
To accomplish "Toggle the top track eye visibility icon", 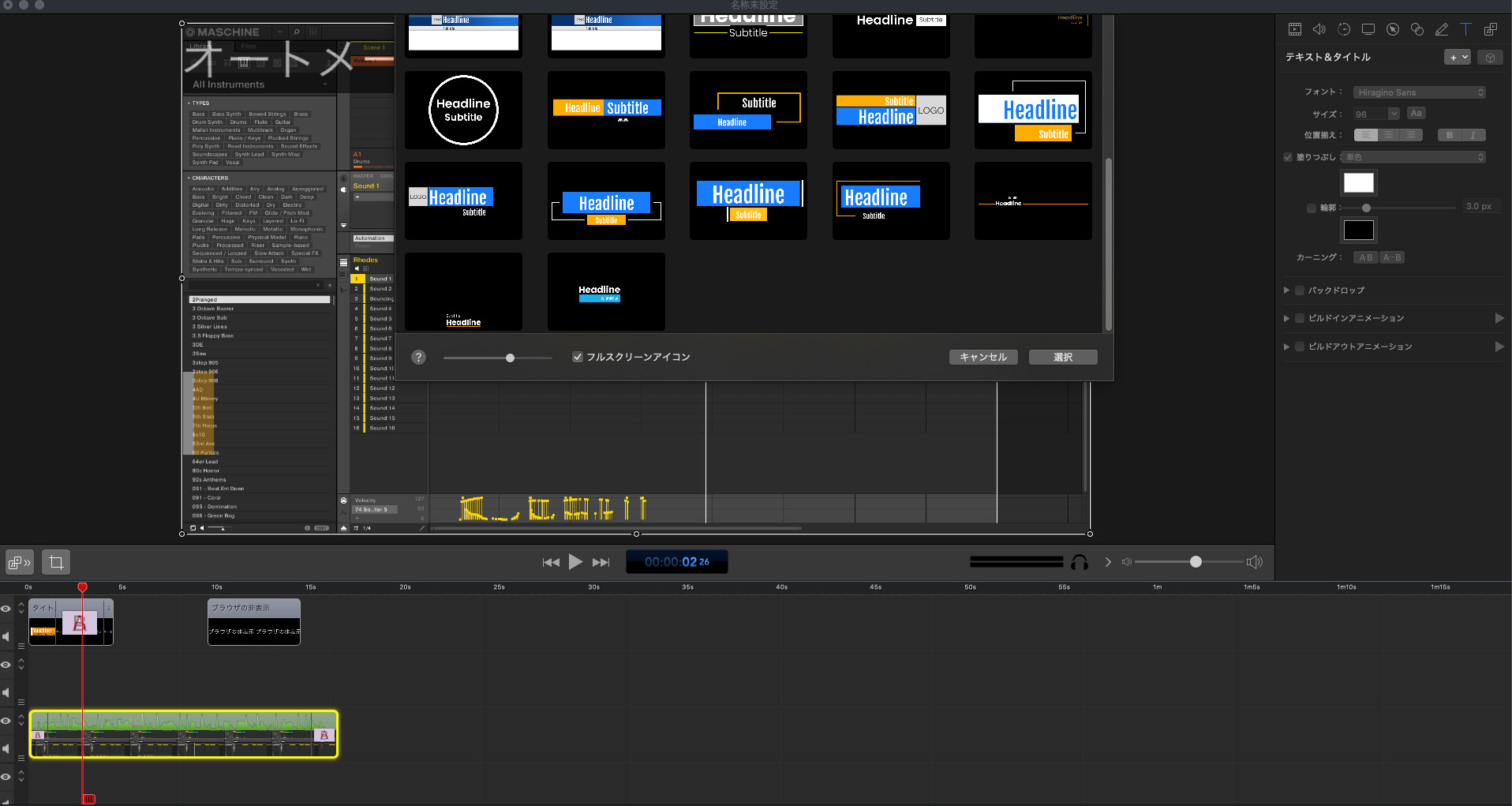I will pyautogui.click(x=6, y=609).
